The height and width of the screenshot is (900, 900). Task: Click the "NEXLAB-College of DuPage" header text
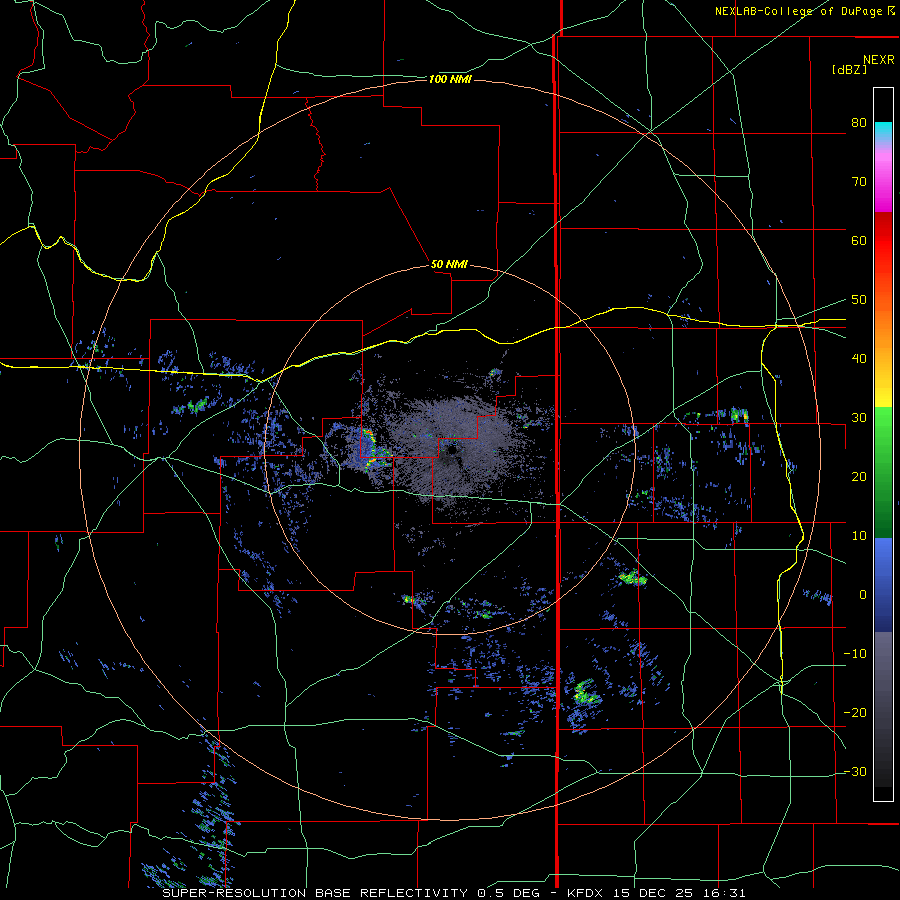click(798, 11)
